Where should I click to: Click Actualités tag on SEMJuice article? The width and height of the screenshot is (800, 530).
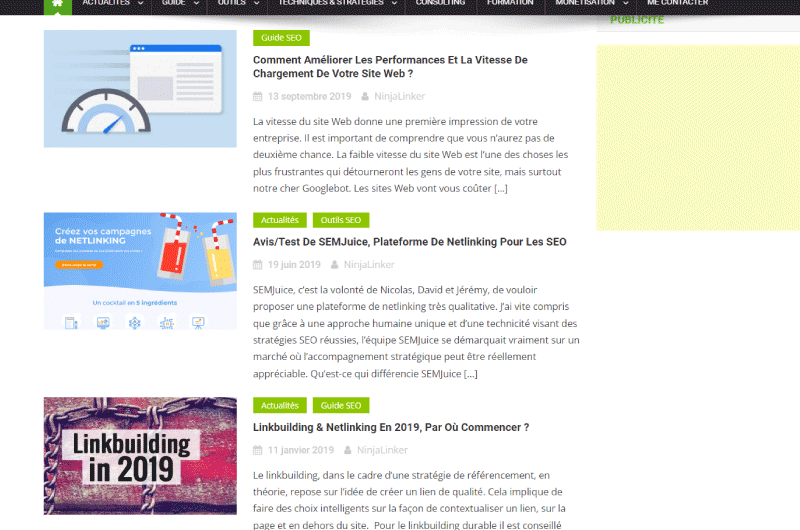coord(280,220)
